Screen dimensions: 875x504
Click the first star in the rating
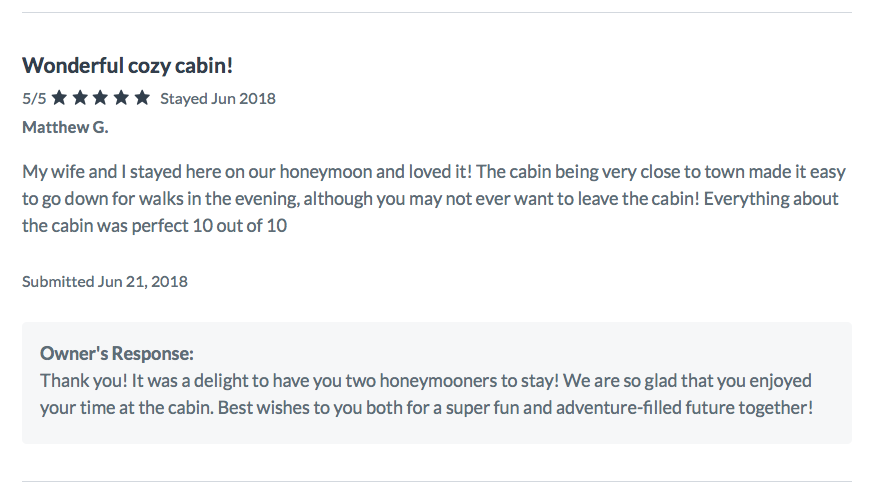60,98
